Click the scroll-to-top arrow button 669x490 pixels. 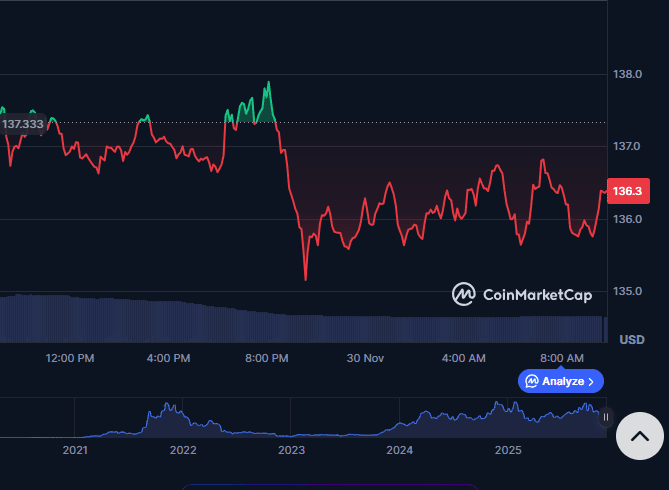click(640, 436)
